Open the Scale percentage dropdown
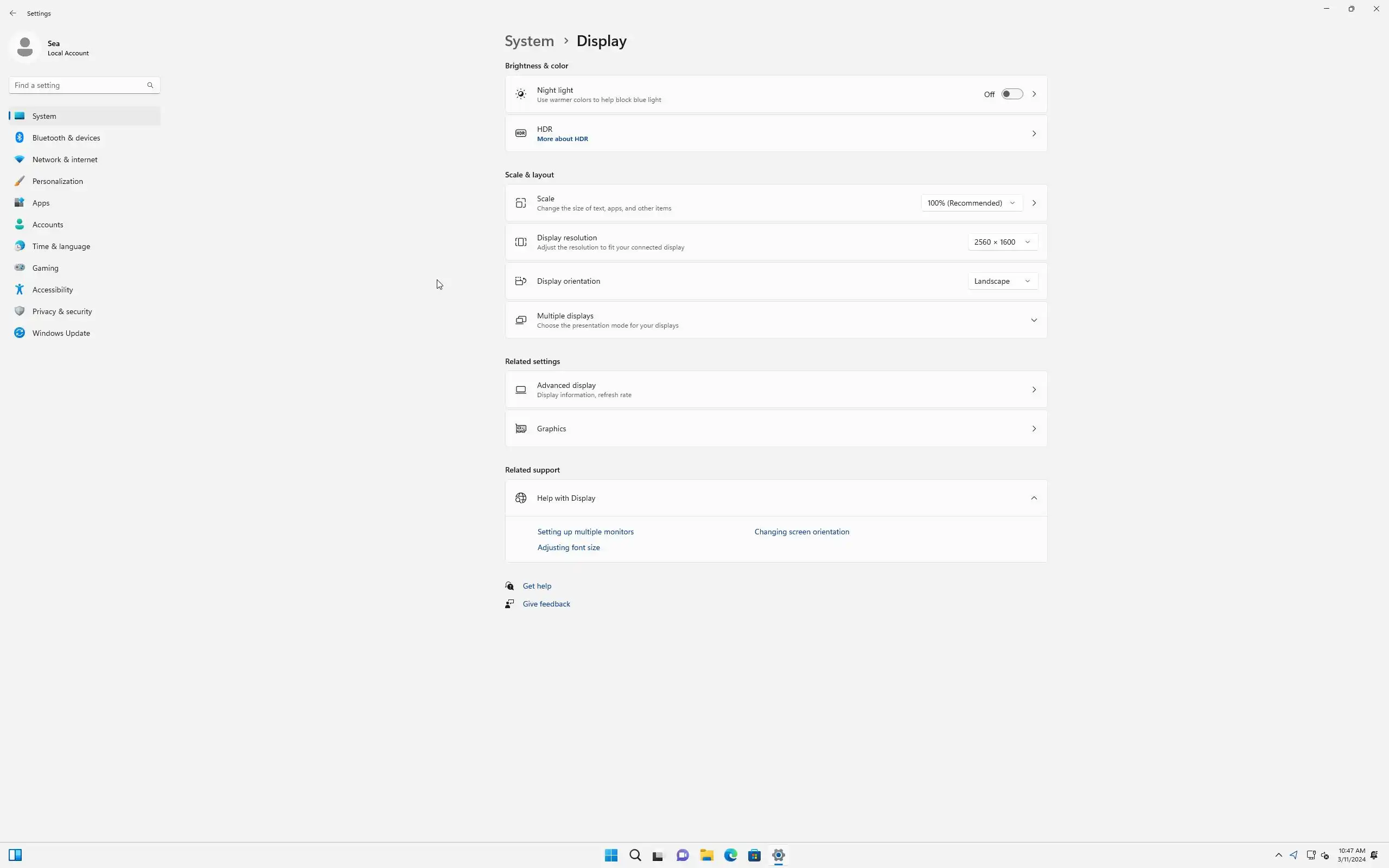The height and width of the screenshot is (868, 1389). tap(971, 203)
